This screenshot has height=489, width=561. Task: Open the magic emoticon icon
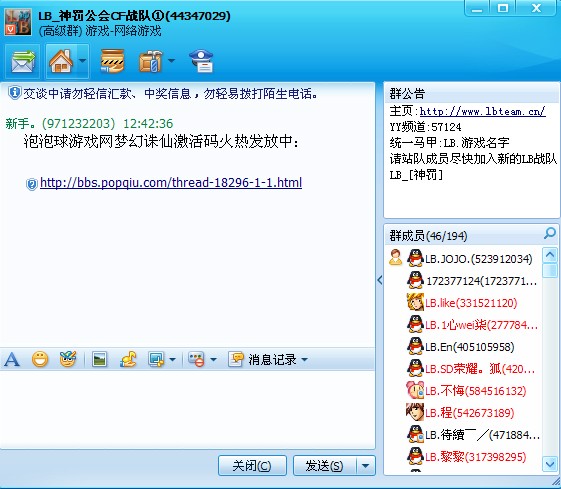coord(68,359)
